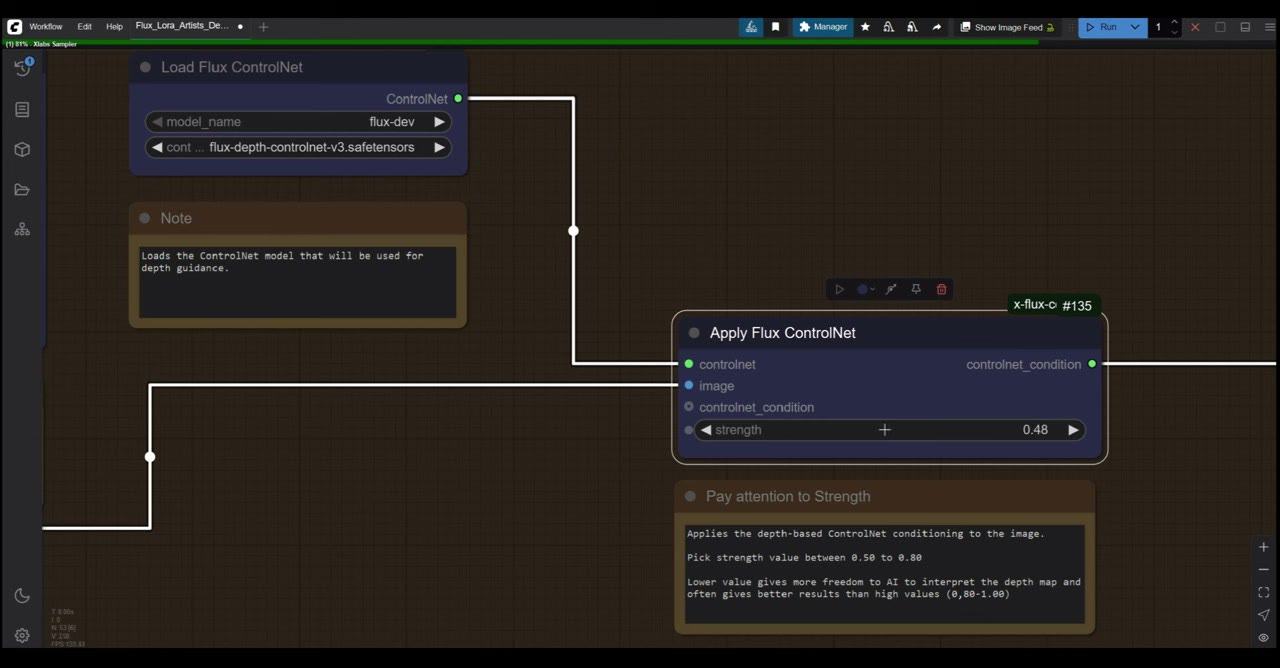Click the image input slot
The height and width of the screenshot is (668, 1280).
pyautogui.click(x=689, y=385)
